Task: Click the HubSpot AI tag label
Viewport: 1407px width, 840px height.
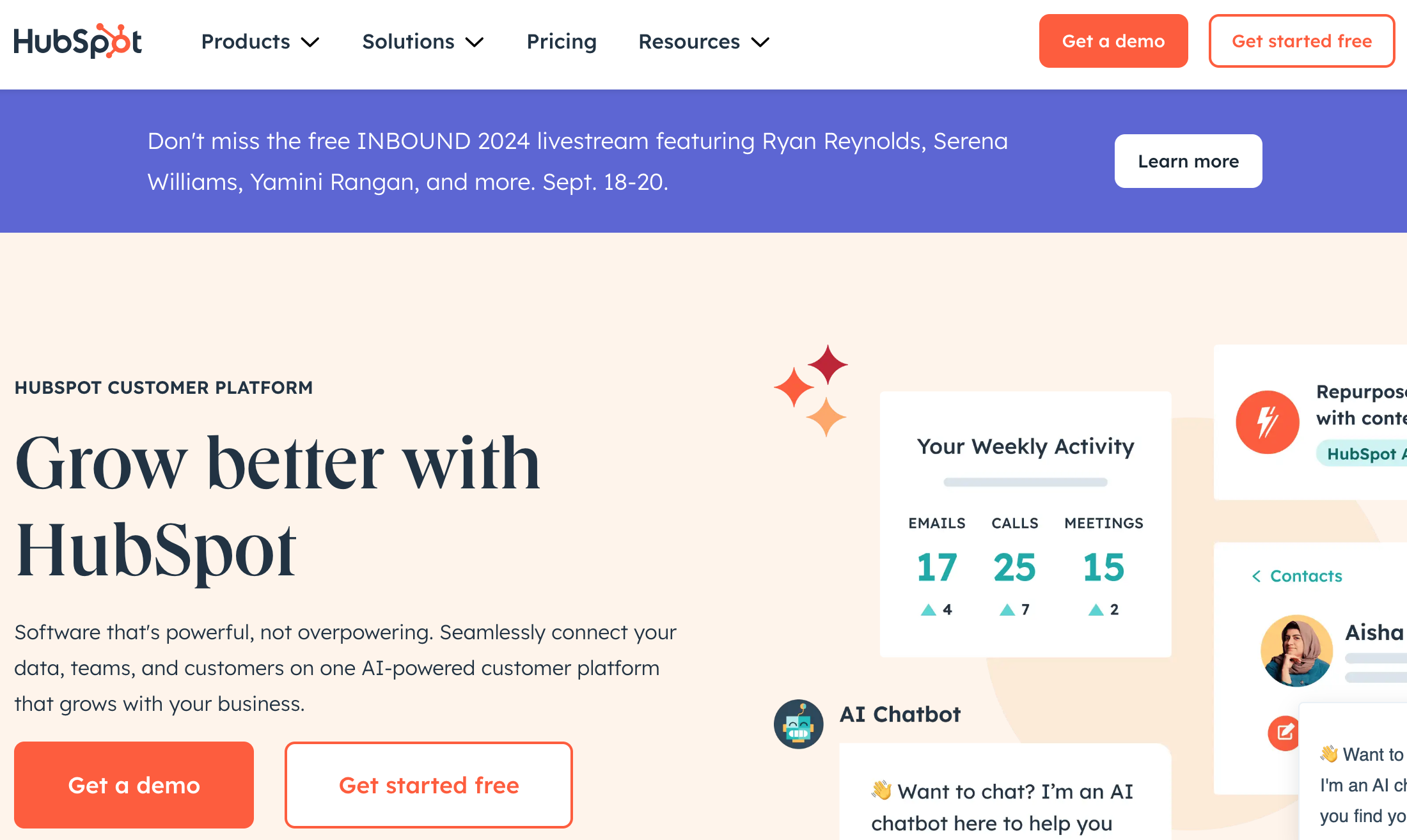Action: [x=1362, y=454]
